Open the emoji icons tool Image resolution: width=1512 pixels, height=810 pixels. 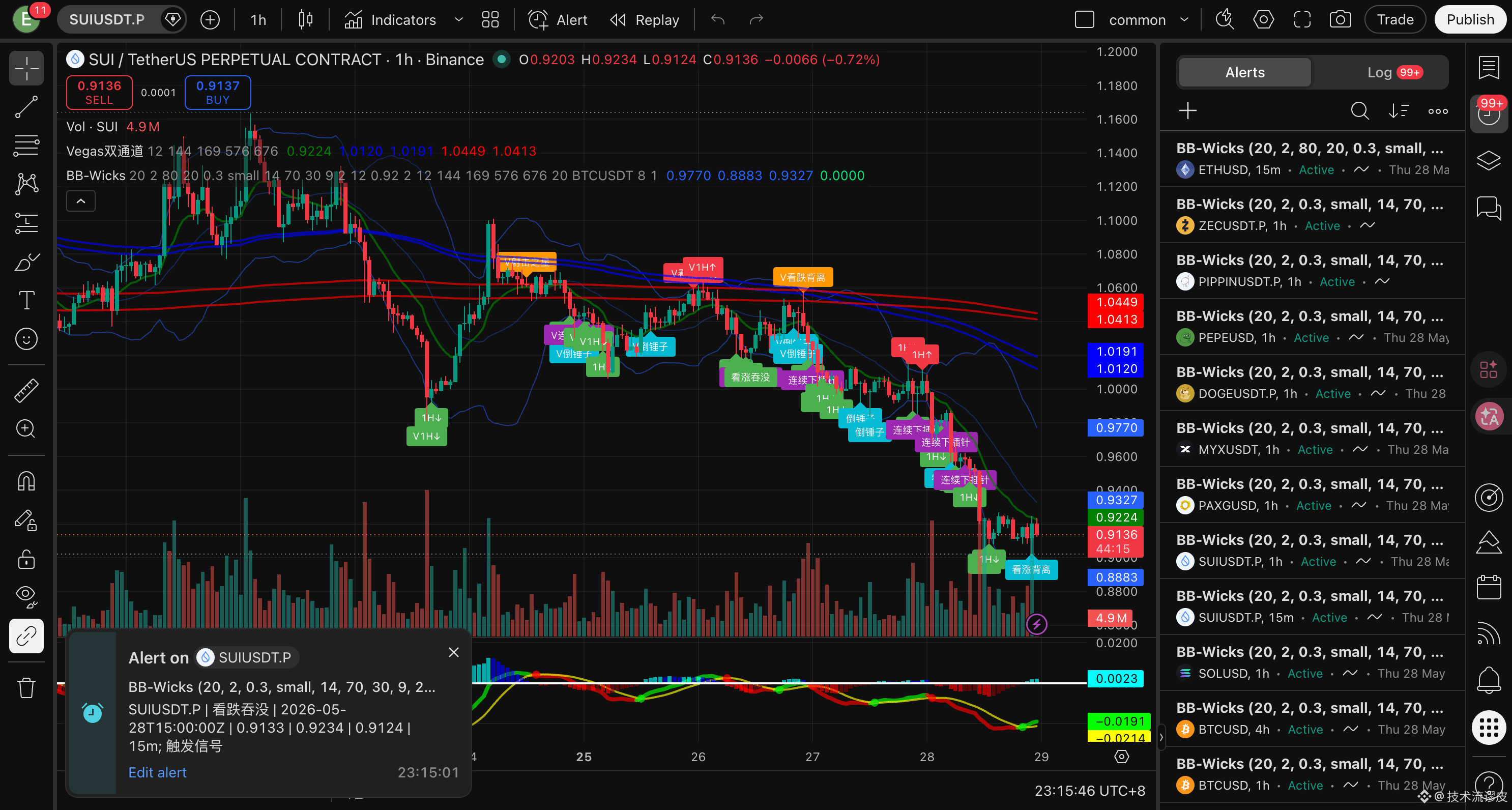(26, 339)
